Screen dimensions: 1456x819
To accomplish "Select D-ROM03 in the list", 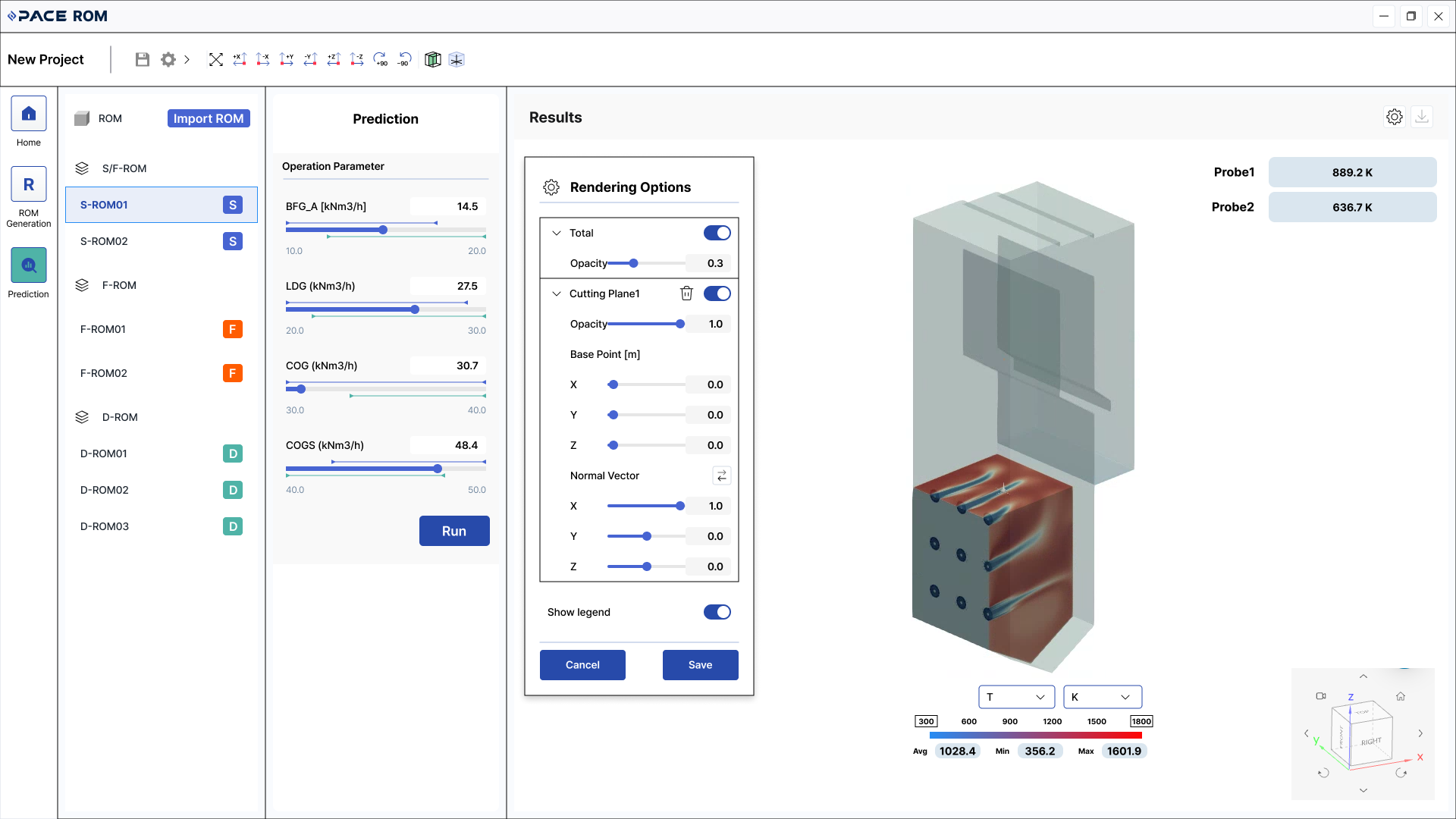I will [162, 526].
